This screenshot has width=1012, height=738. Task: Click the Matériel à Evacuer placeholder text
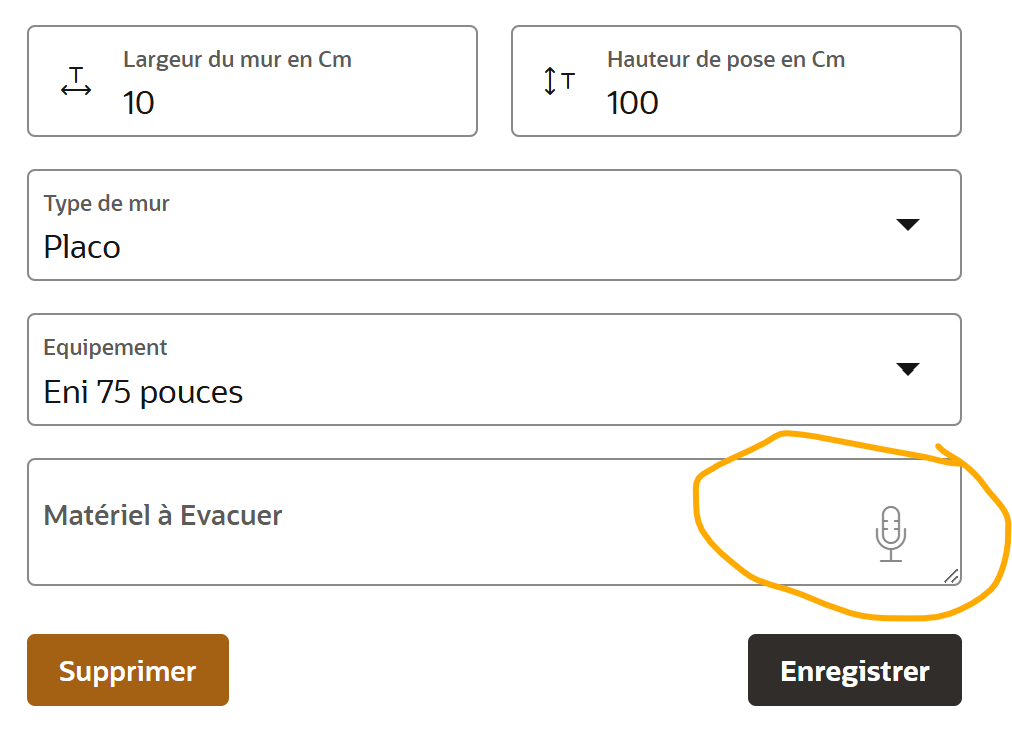click(x=163, y=515)
